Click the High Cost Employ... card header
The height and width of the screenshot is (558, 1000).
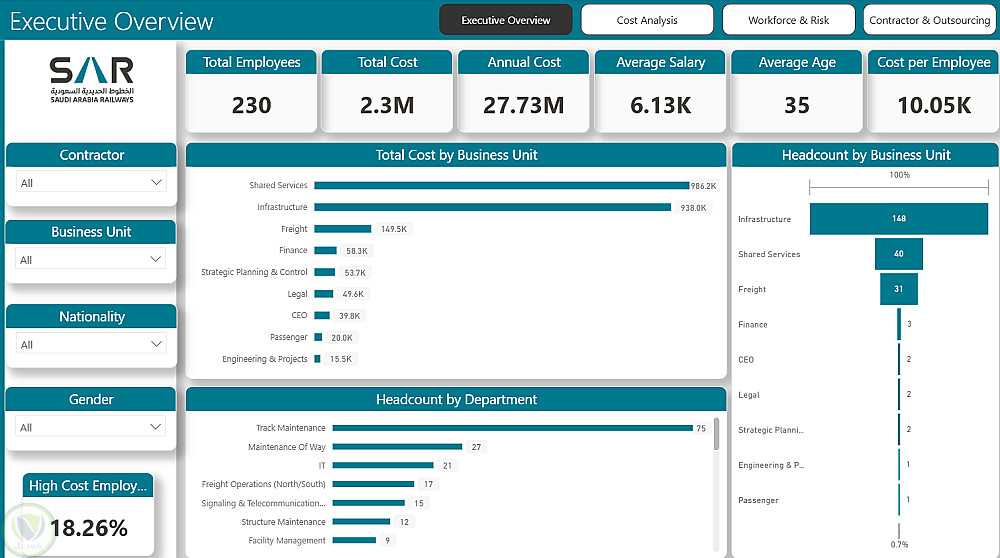[88, 485]
